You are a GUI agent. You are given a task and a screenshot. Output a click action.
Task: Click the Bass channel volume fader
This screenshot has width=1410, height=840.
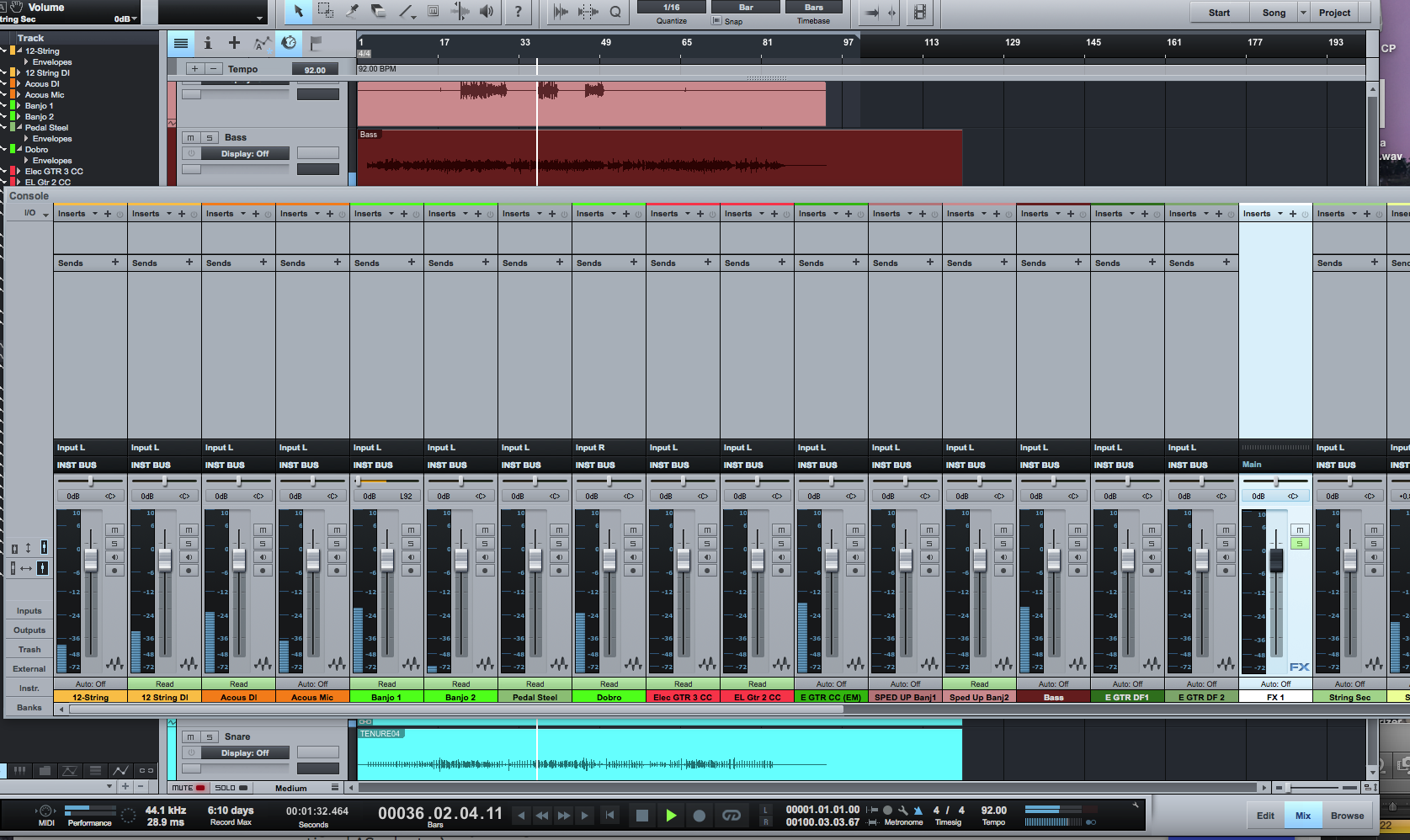pos(1054,559)
